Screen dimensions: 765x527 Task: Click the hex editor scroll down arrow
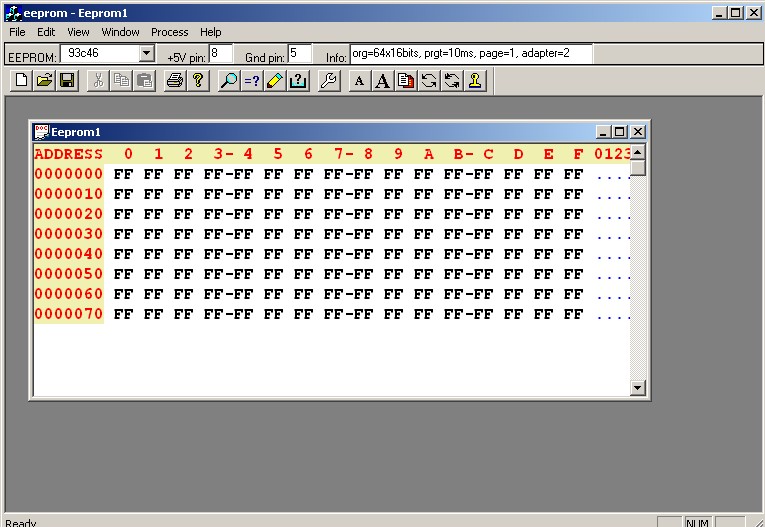pyautogui.click(x=638, y=387)
